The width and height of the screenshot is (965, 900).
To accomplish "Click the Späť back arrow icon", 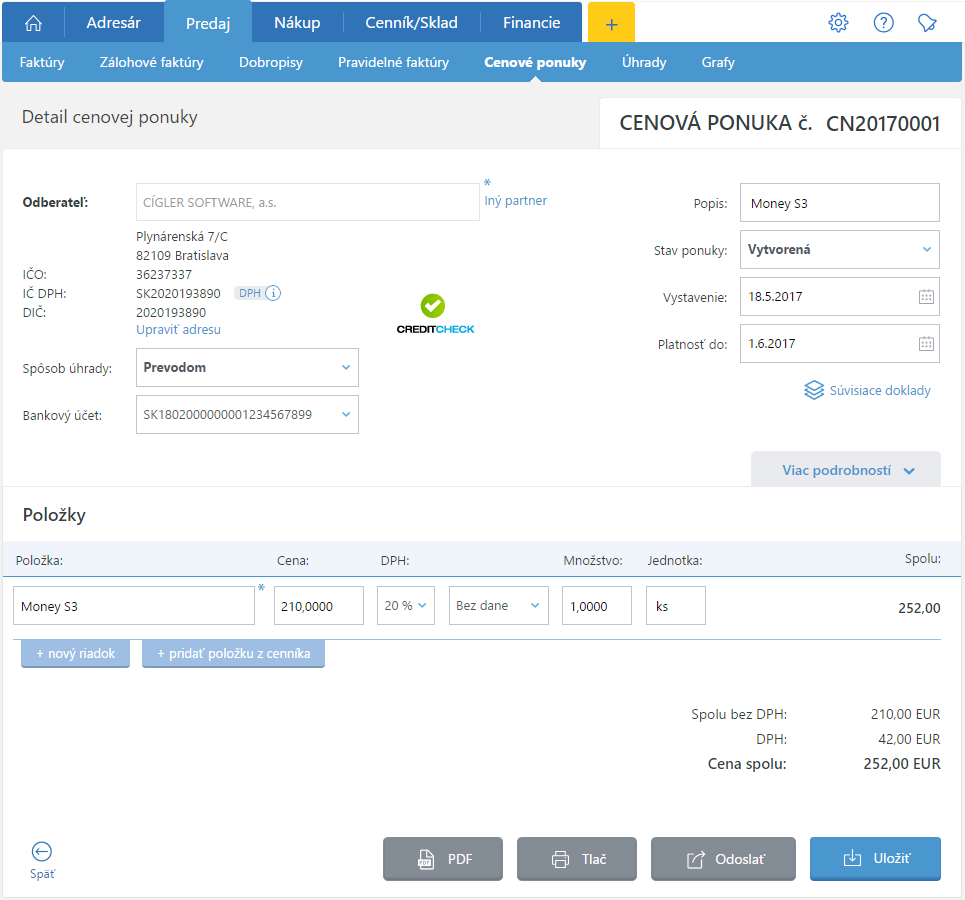I will [x=42, y=852].
